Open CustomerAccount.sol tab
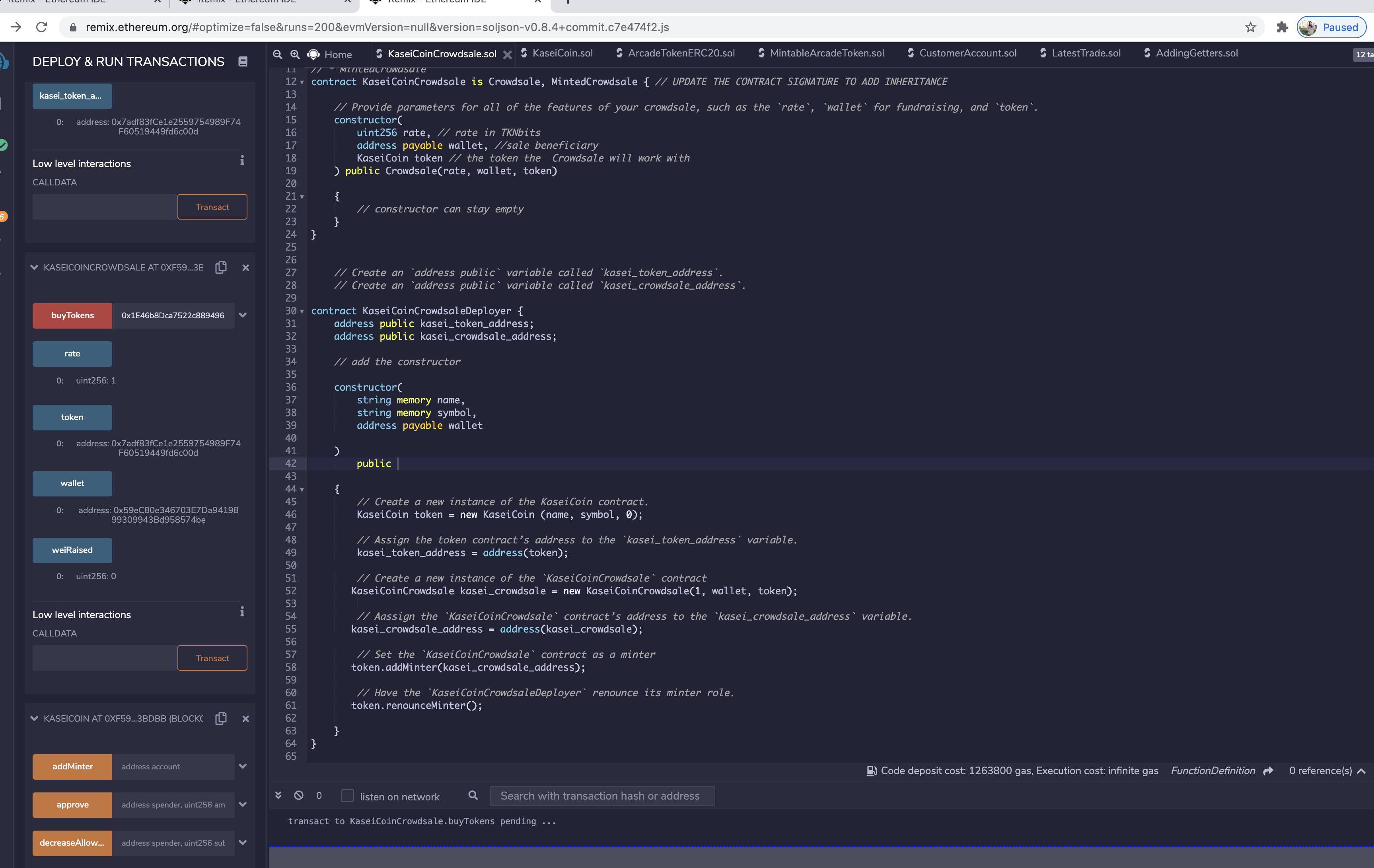 961,53
